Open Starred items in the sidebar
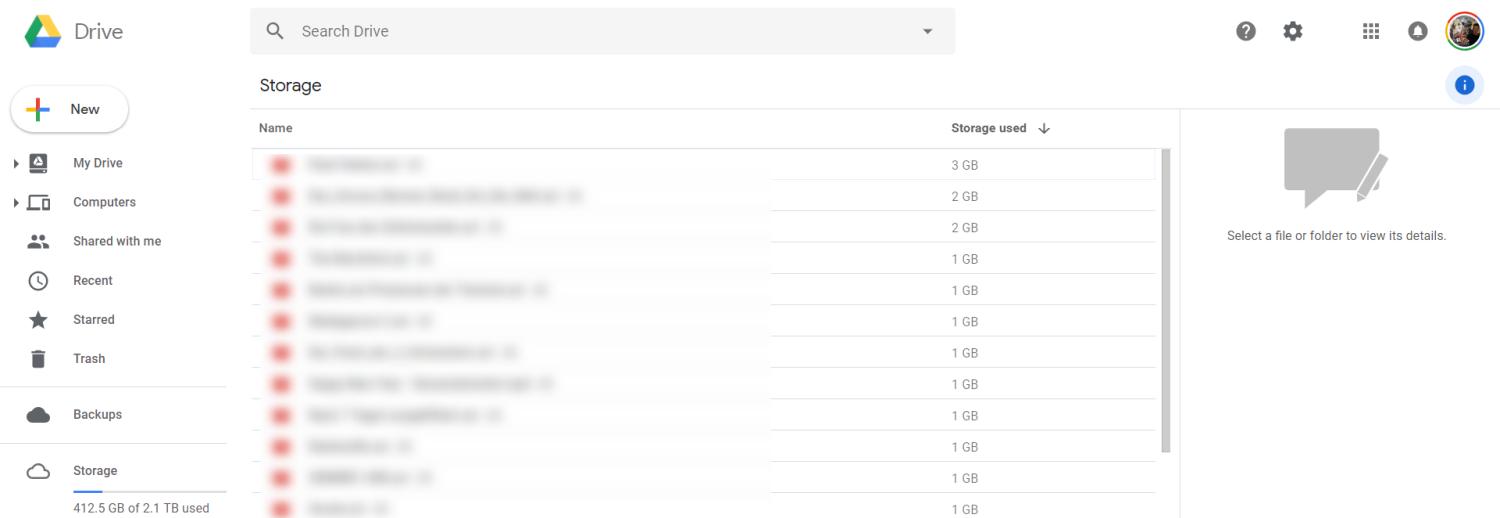The height and width of the screenshot is (518, 1500). pos(93,319)
